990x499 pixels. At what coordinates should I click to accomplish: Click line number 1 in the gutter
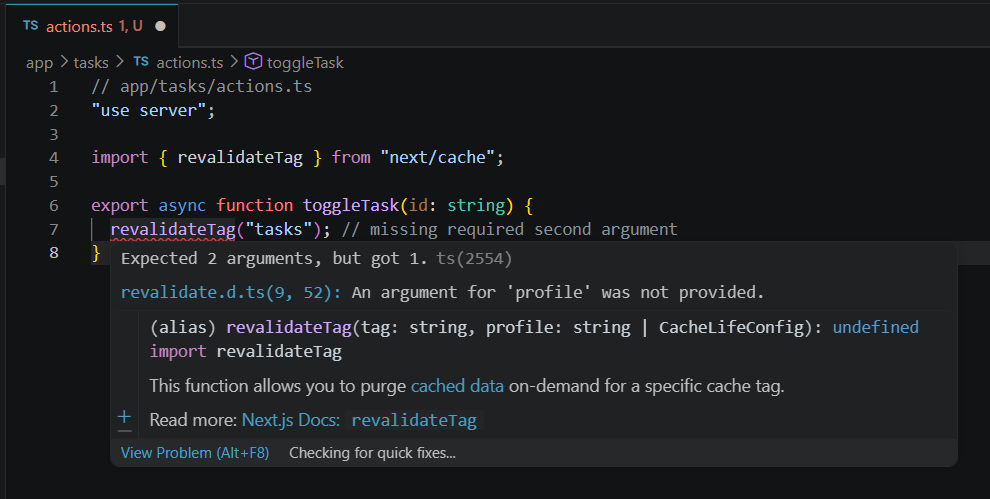(54, 87)
